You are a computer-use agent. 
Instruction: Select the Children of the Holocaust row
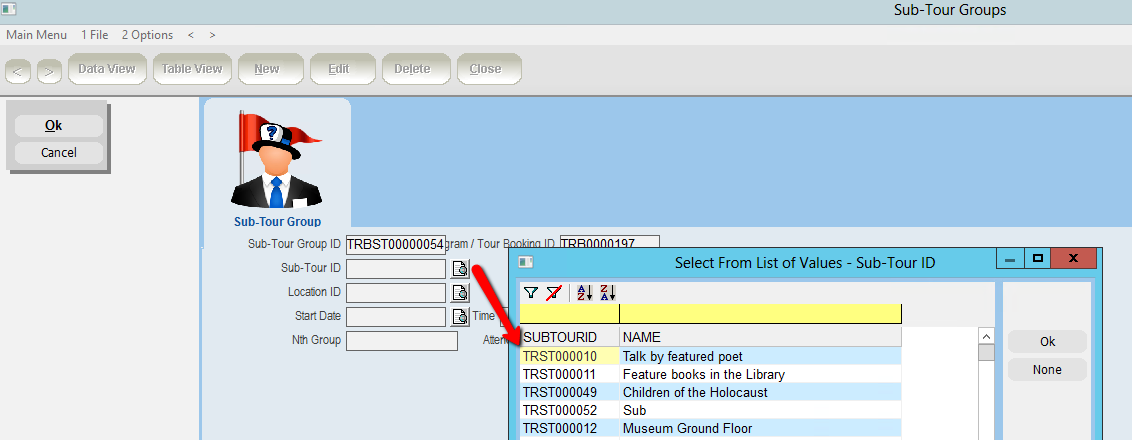click(695, 393)
